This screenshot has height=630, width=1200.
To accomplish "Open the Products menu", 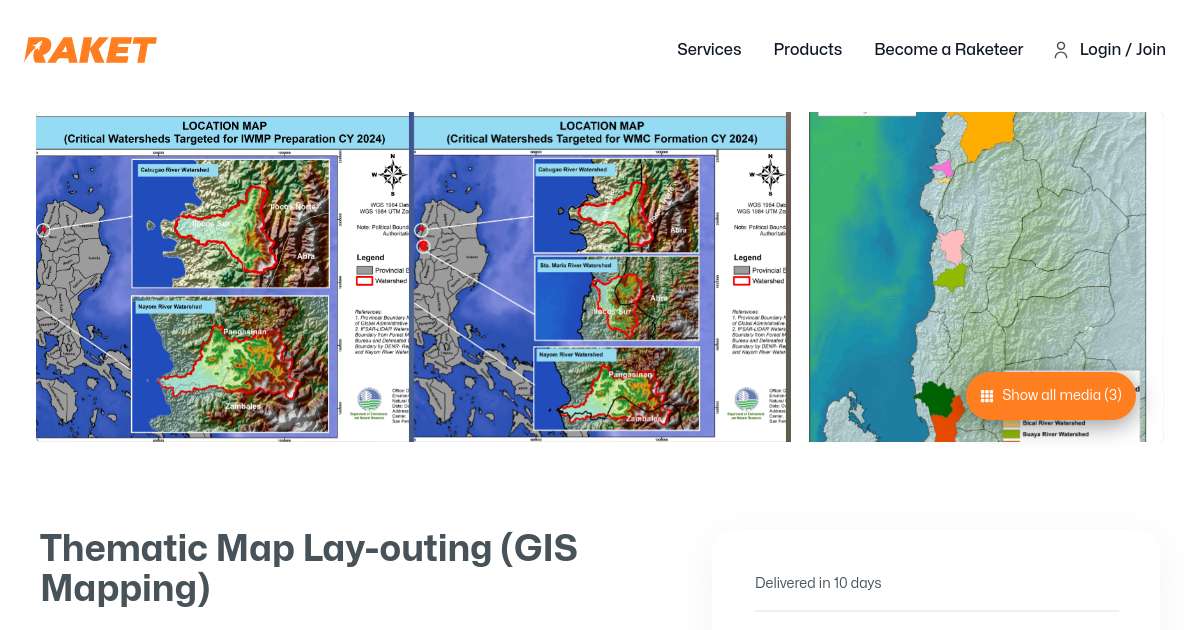I will tap(807, 50).
